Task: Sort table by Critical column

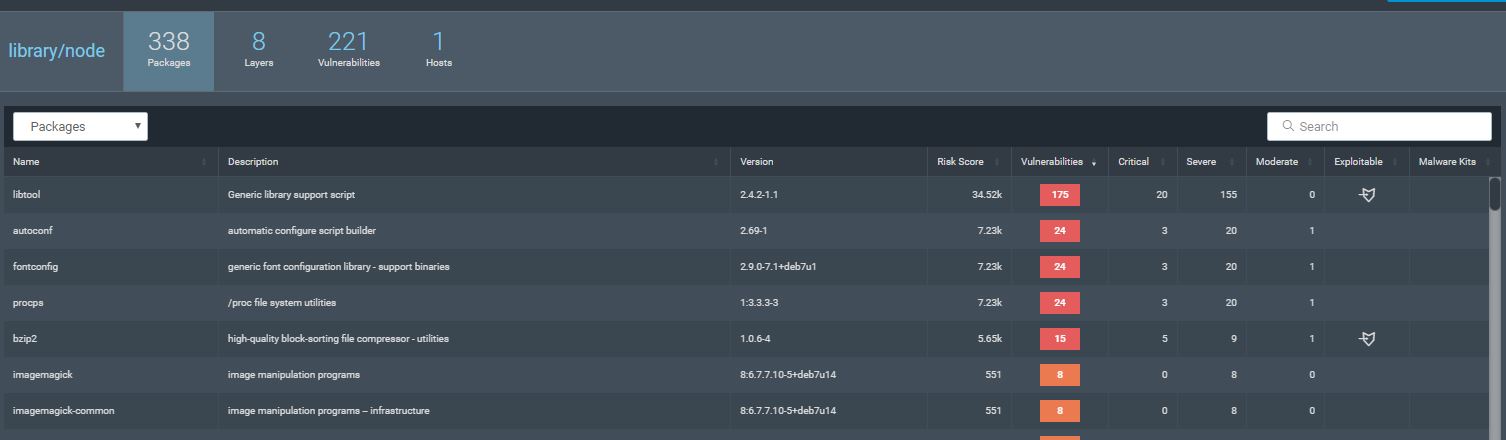Action: pyautogui.click(x=1142, y=162)
